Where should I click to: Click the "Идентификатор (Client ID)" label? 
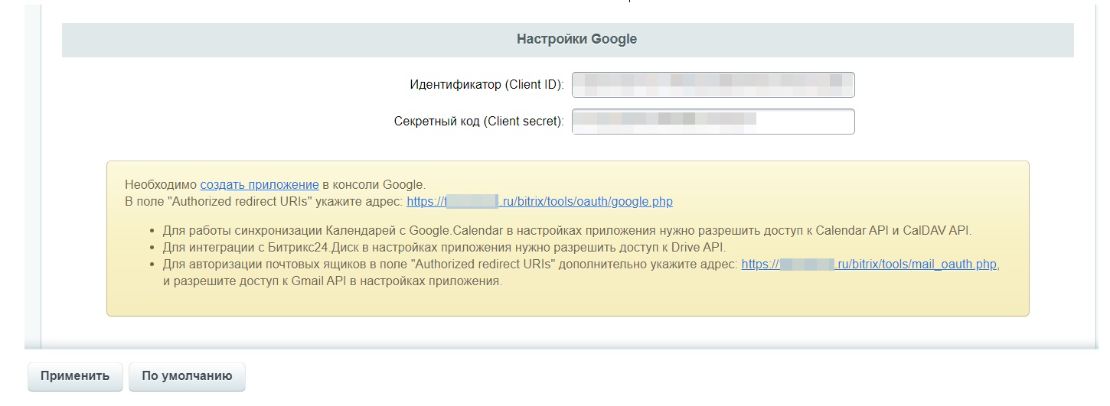point(486,85)
